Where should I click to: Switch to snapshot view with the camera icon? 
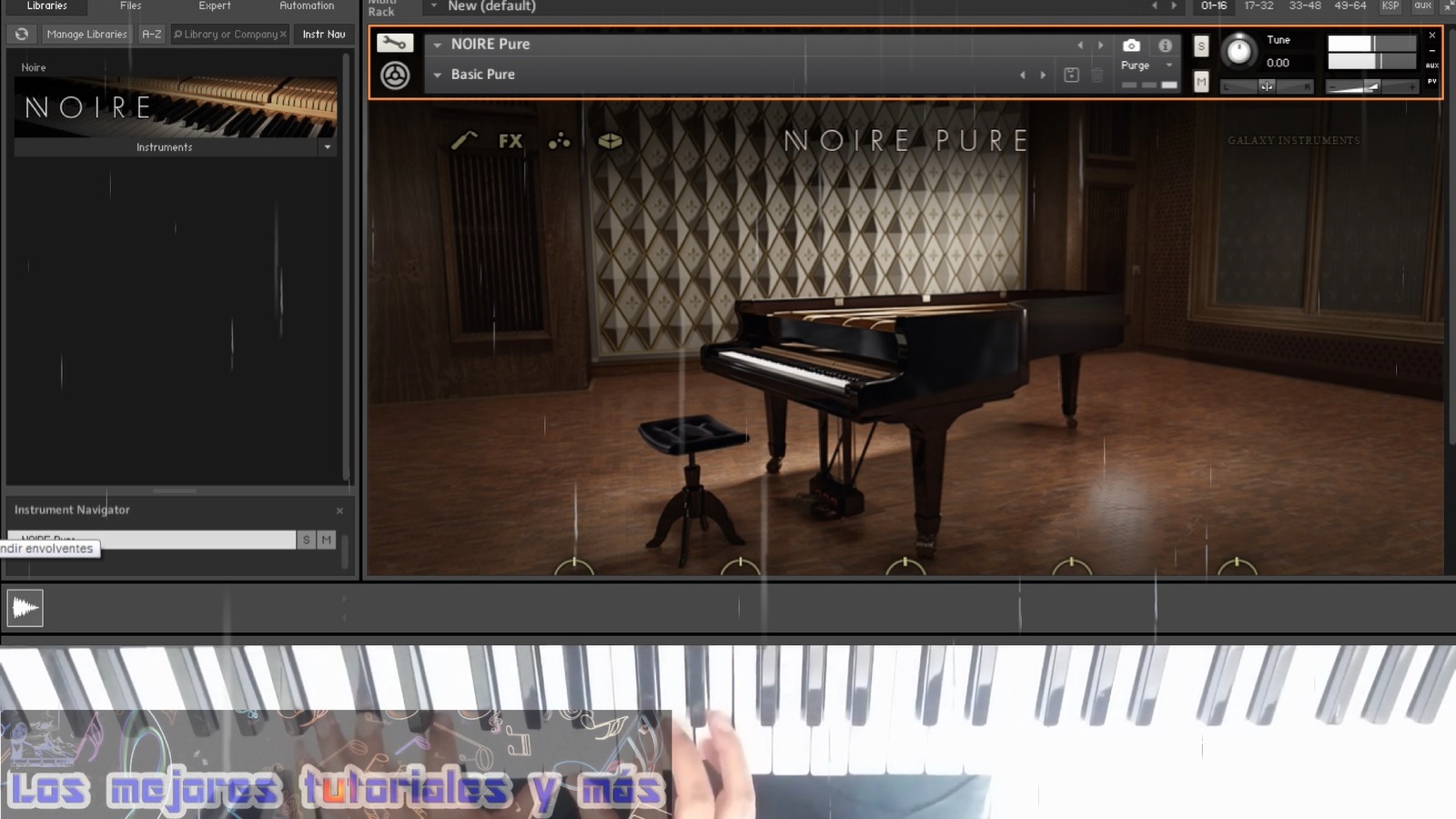click(x=1131, y=45)
